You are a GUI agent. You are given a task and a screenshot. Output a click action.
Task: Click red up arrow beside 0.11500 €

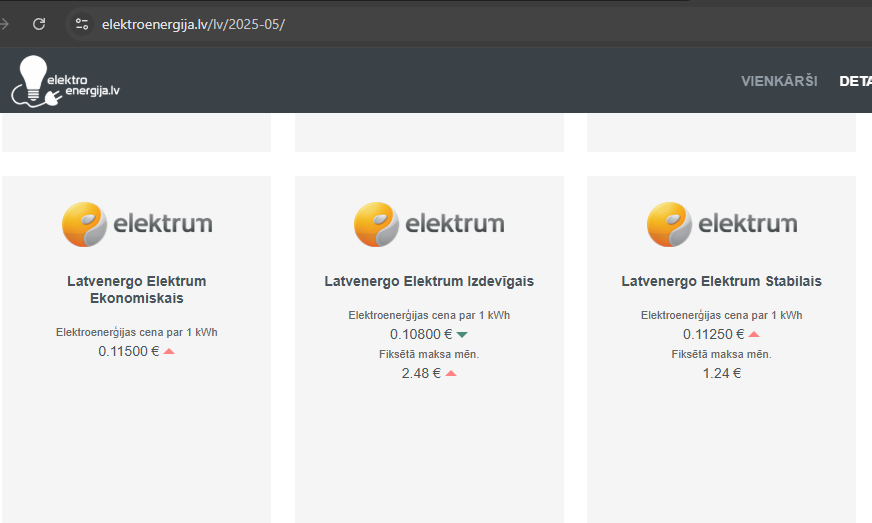[x=169, y=351]
